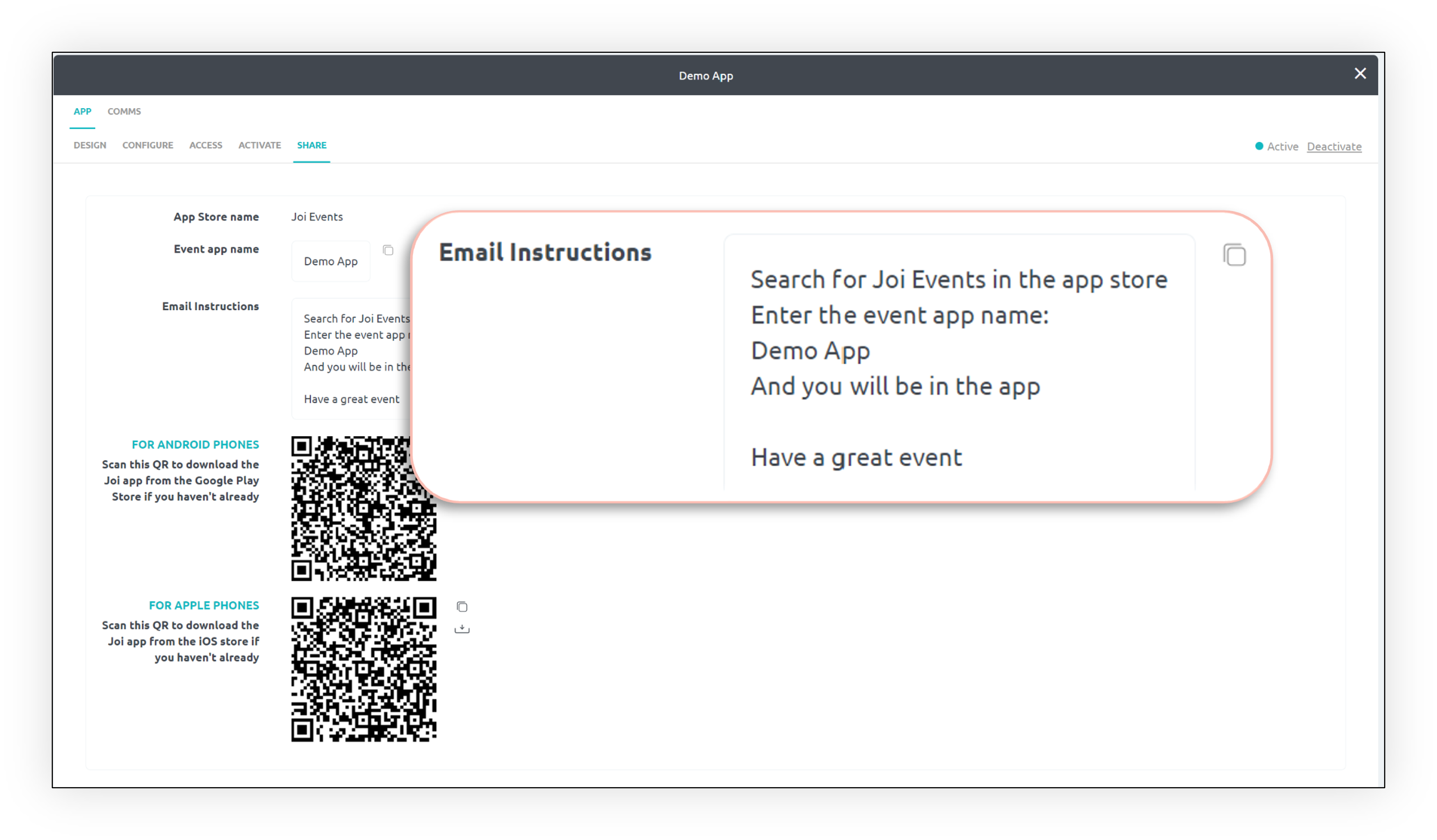Select the SHARE tab

click(312, 145)
